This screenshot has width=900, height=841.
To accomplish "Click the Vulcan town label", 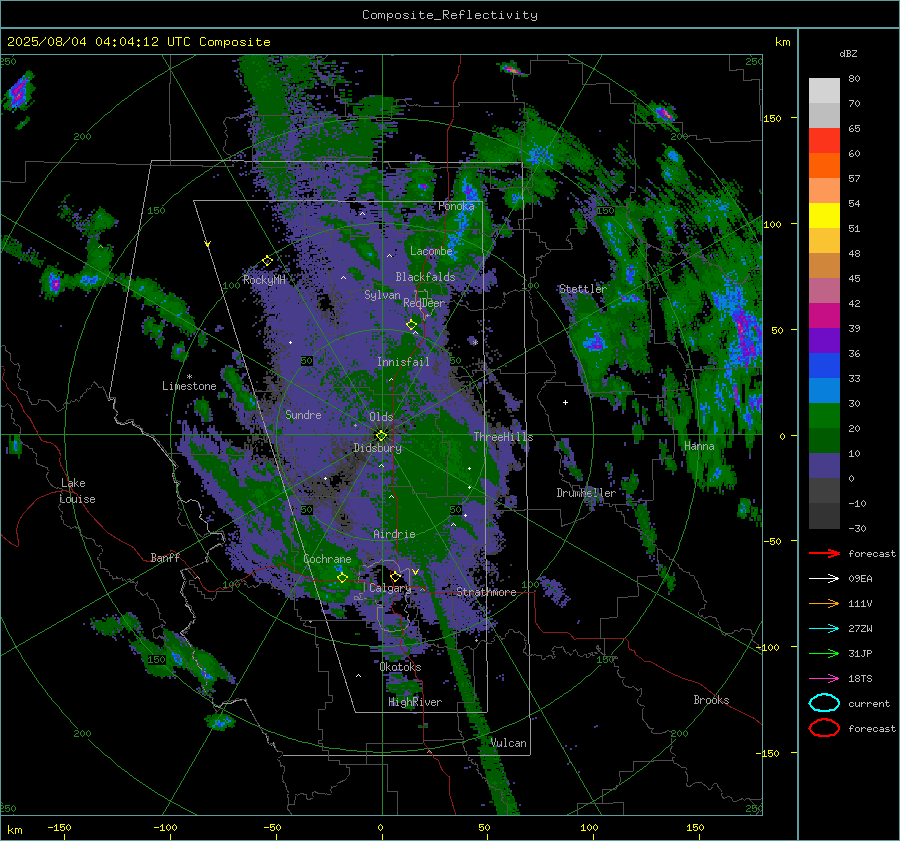I will (x=509, y=743).
